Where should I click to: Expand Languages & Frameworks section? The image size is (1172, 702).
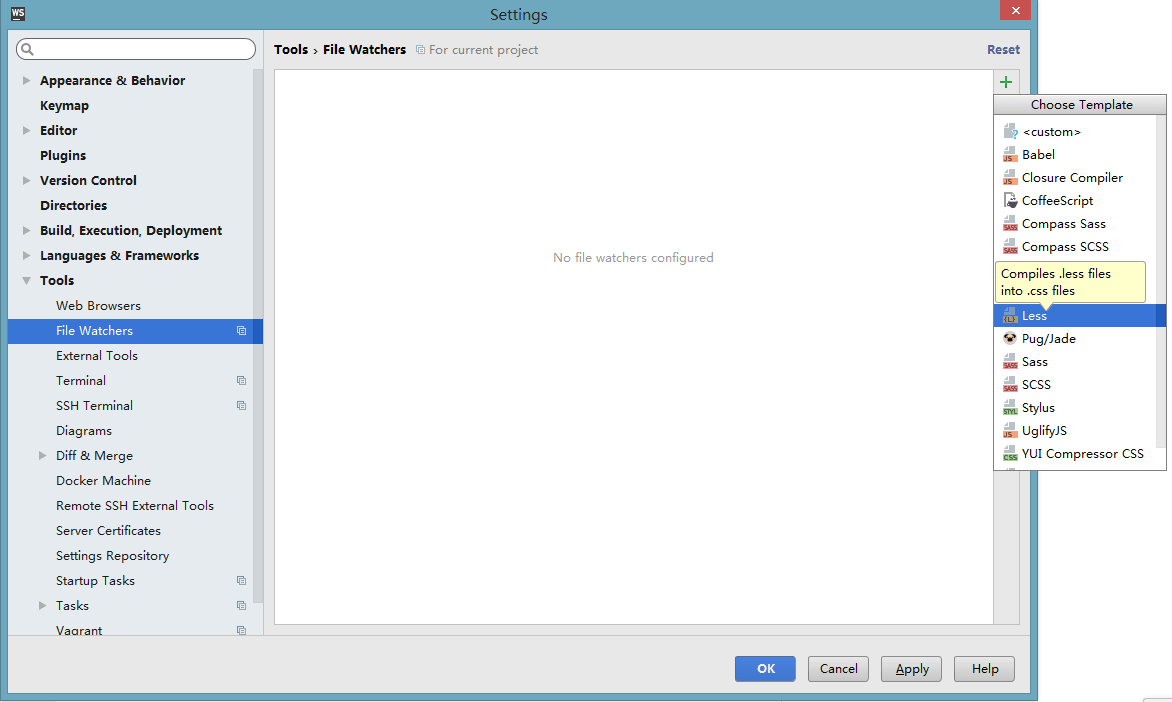point(26,255)
